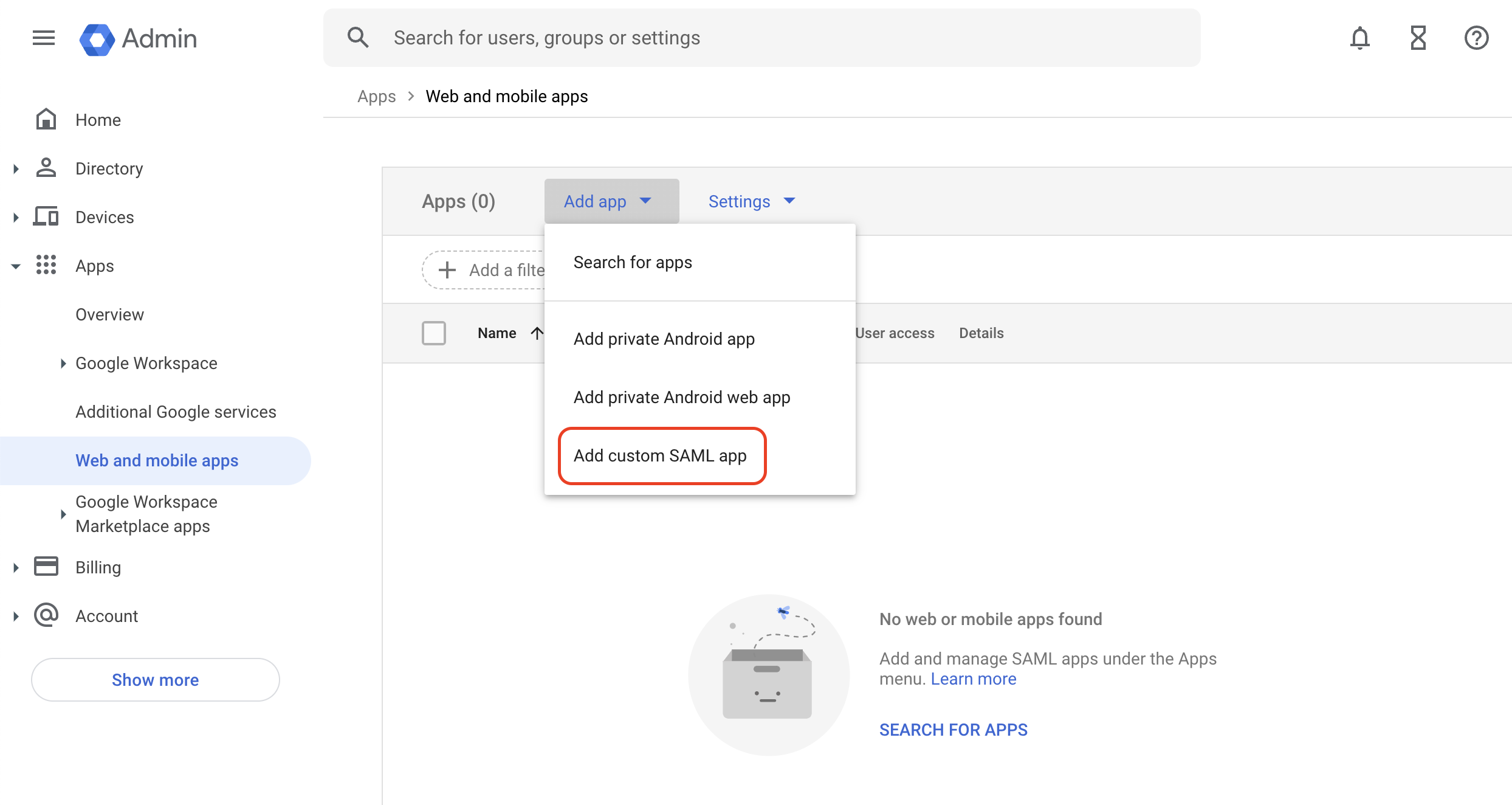Select the Devices icon in the sidebar
Screen dimensions: 1512x805
pyautogui.click(x=45, y=216)
